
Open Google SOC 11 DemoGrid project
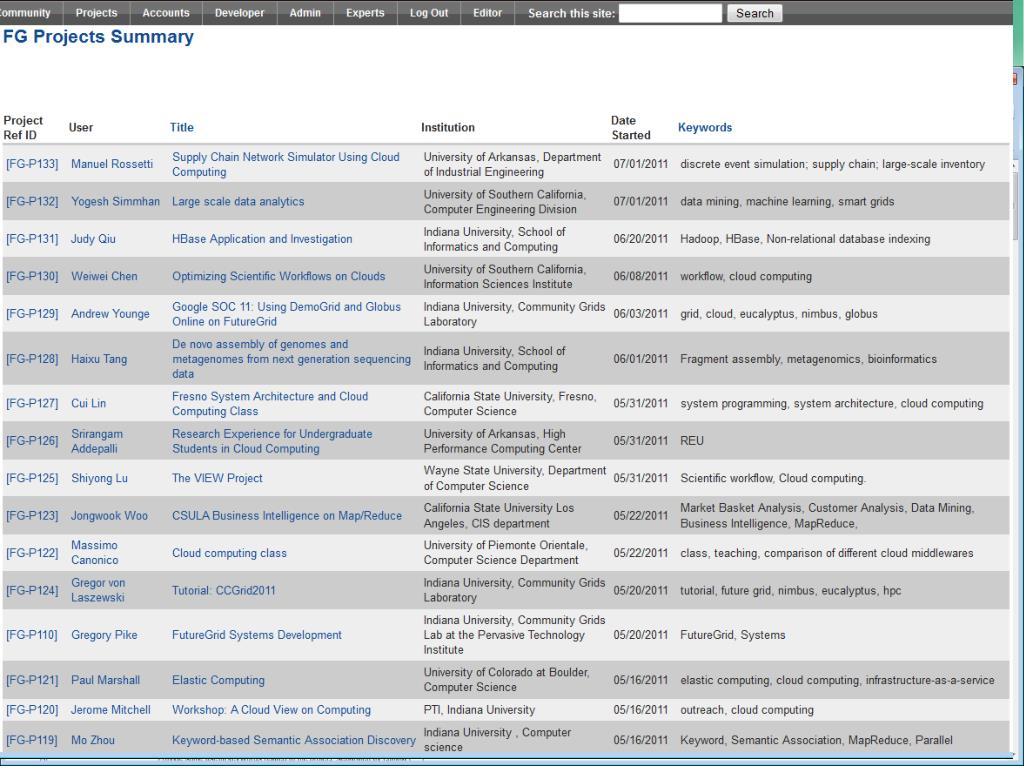pyautogui.click(x=286, y=314)
